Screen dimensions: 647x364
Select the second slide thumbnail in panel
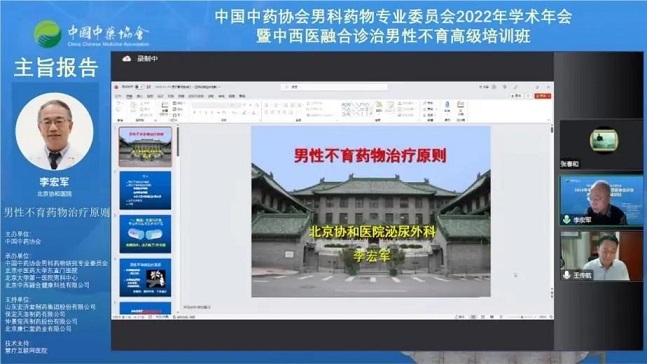coord(145,191)
